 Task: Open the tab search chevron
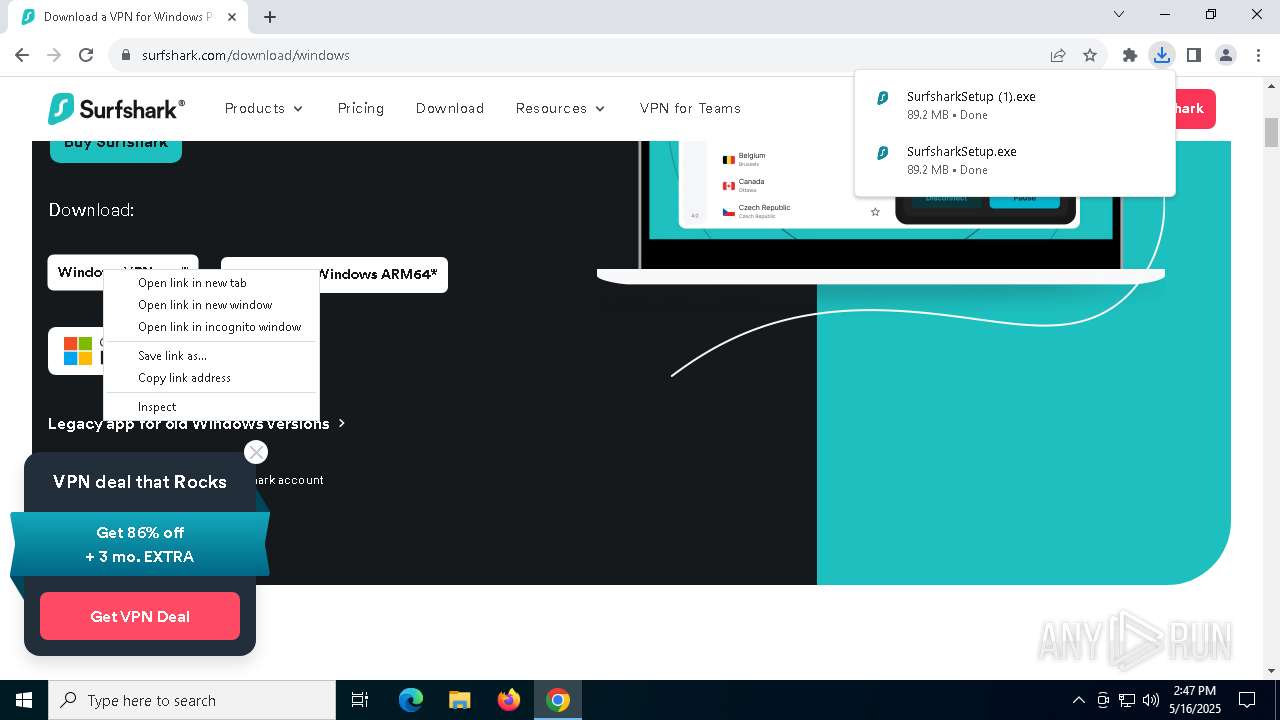coord(1119,15)
